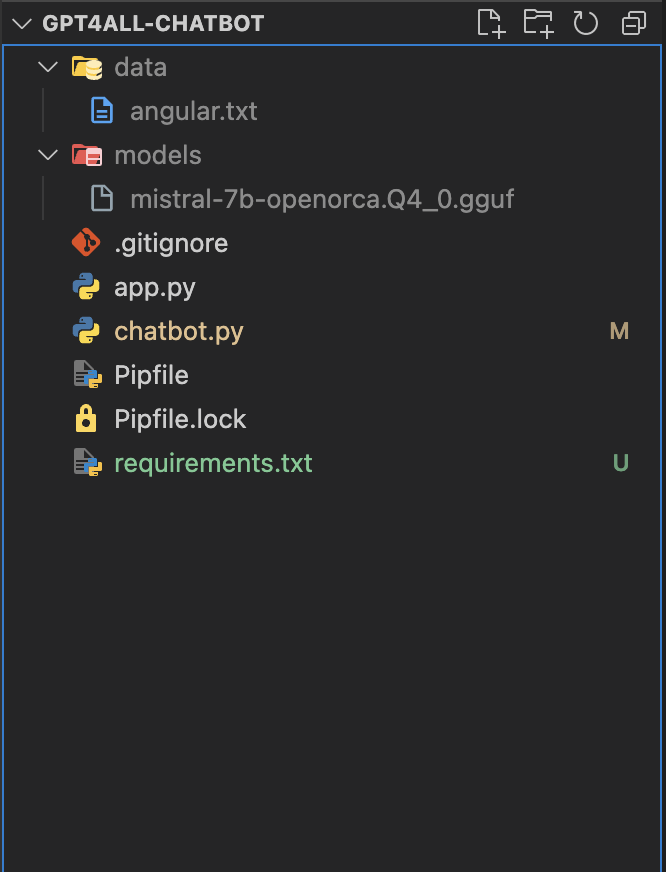
Task: Click the Python icon beside app.py
Action: pos(86,288)
